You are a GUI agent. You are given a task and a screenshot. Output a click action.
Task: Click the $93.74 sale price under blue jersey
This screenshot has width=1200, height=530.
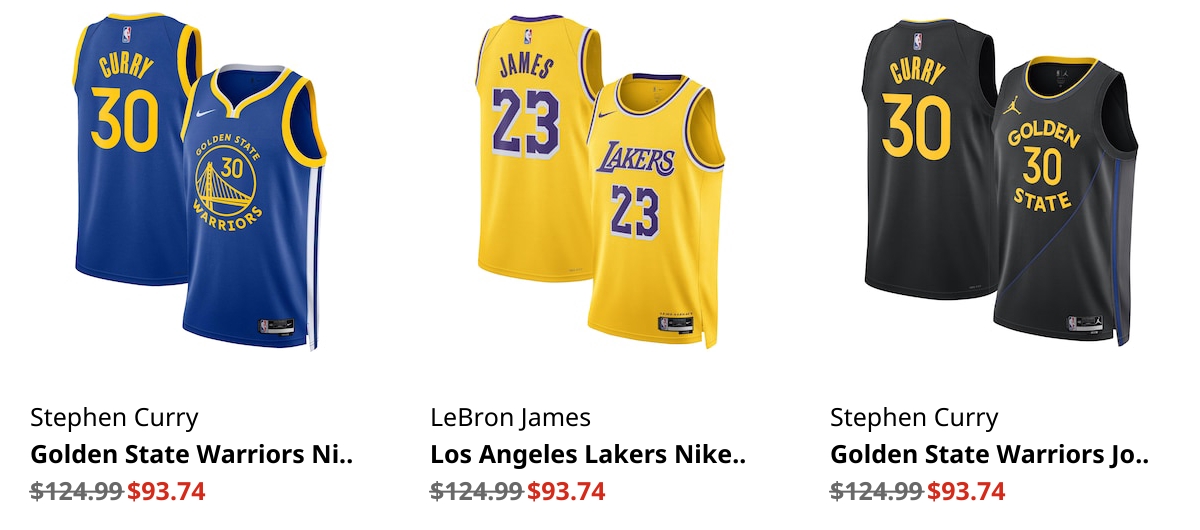coord(166,492)
